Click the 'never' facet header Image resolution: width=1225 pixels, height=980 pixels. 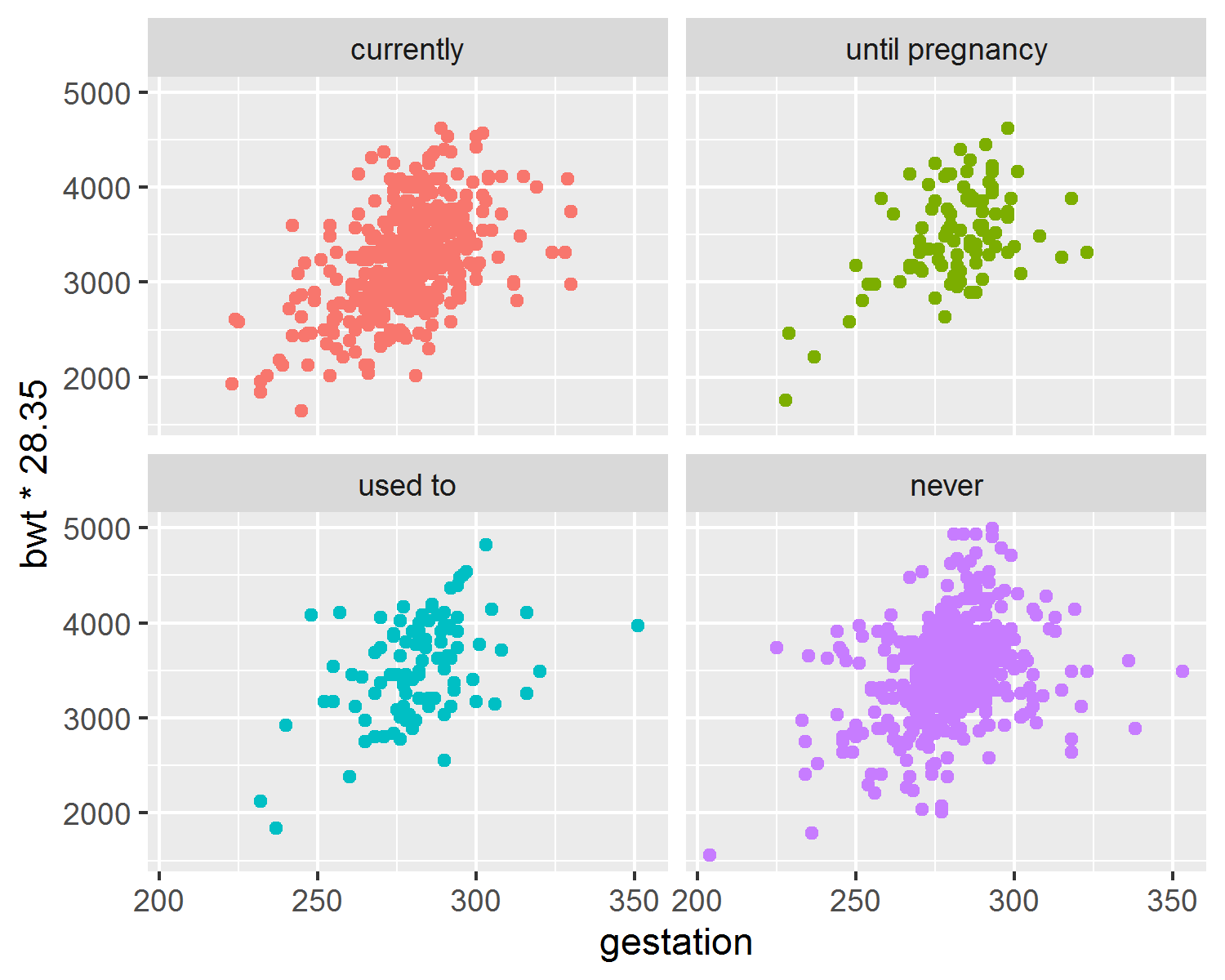(946, 485)
